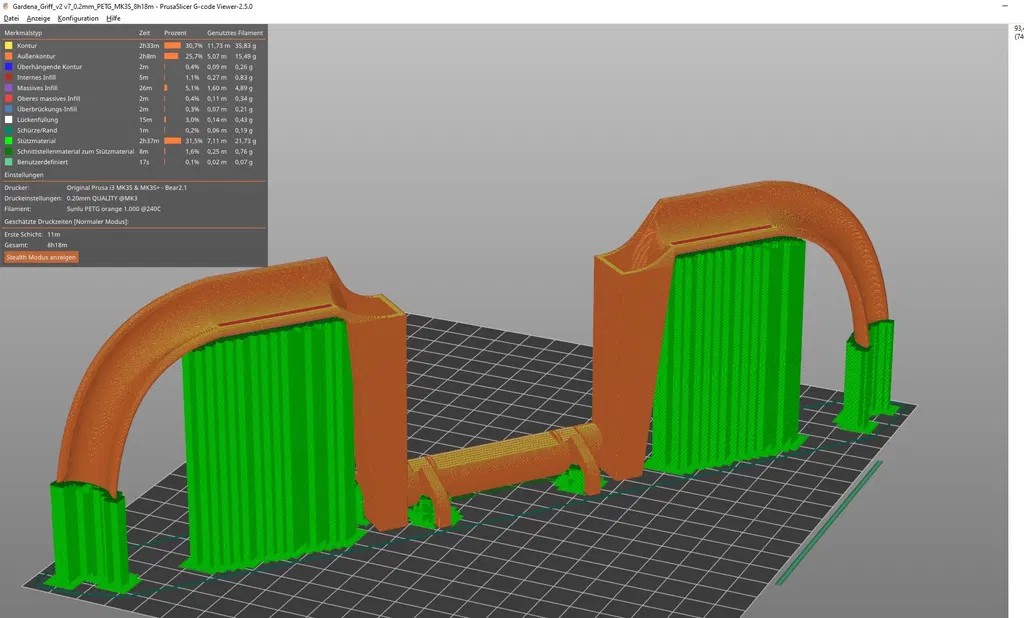Click the Zeit column header
Viewport: 1024px width, 618px height.
click(144, 33)
